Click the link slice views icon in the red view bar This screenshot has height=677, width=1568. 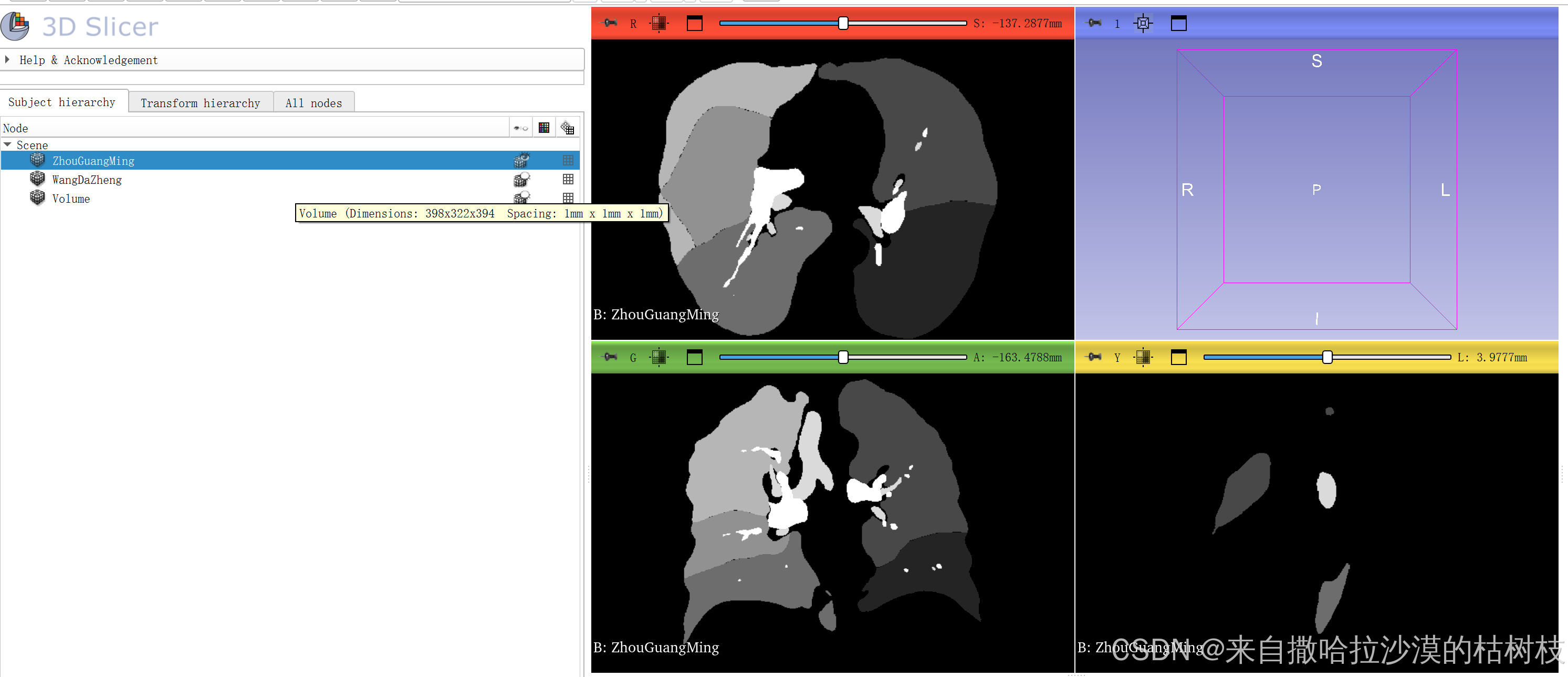(658, 23)
